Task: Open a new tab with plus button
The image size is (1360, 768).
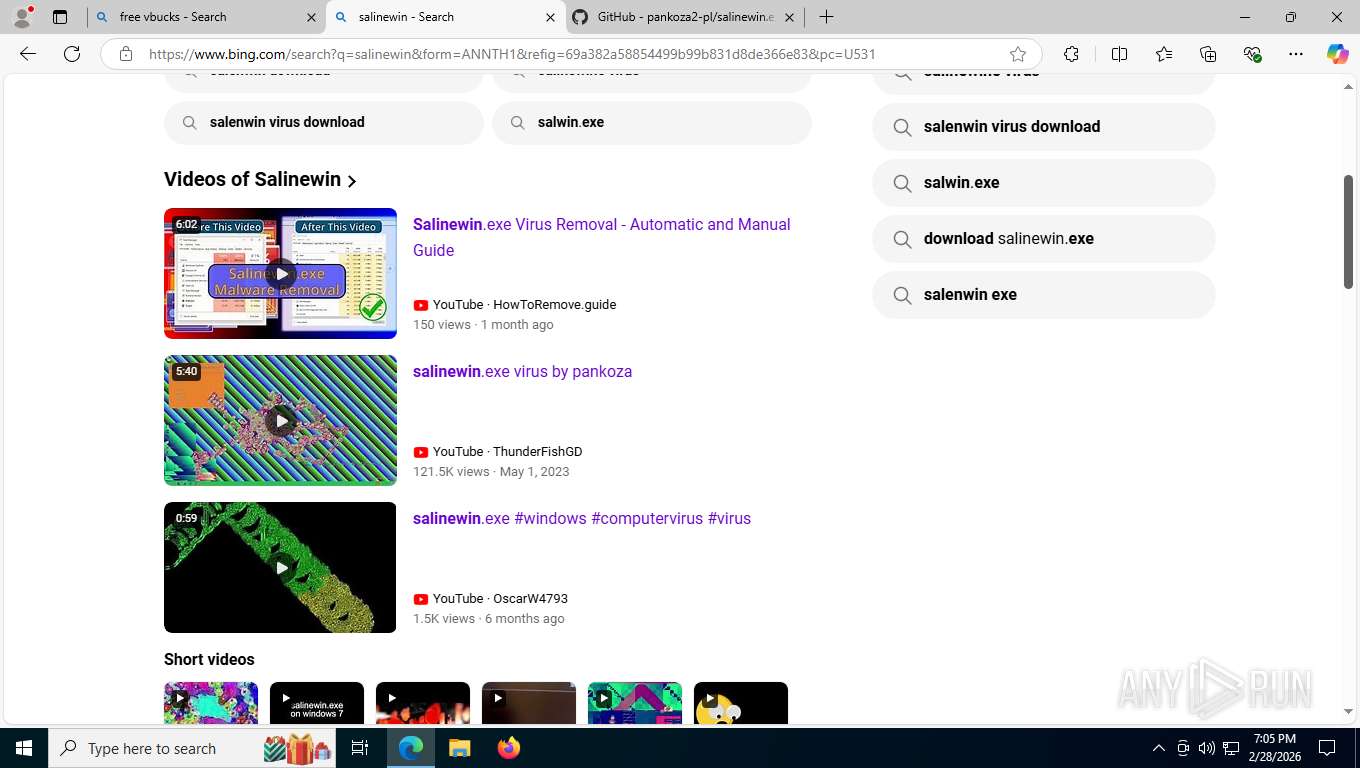Action: pos(826,17)
